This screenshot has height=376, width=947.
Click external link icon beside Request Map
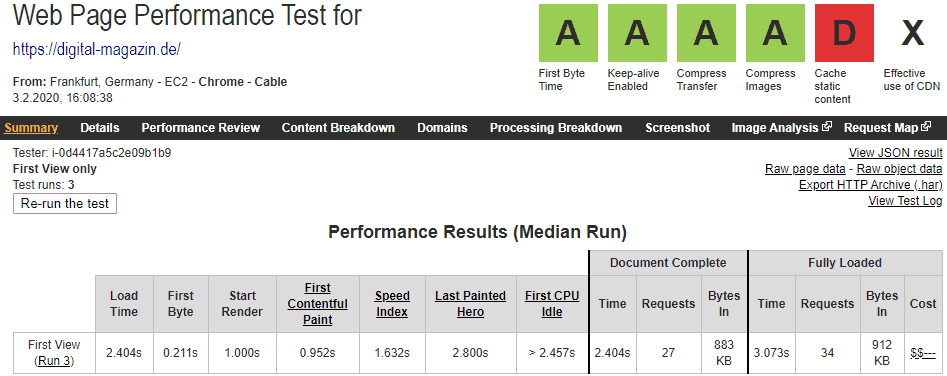point(926,127)
